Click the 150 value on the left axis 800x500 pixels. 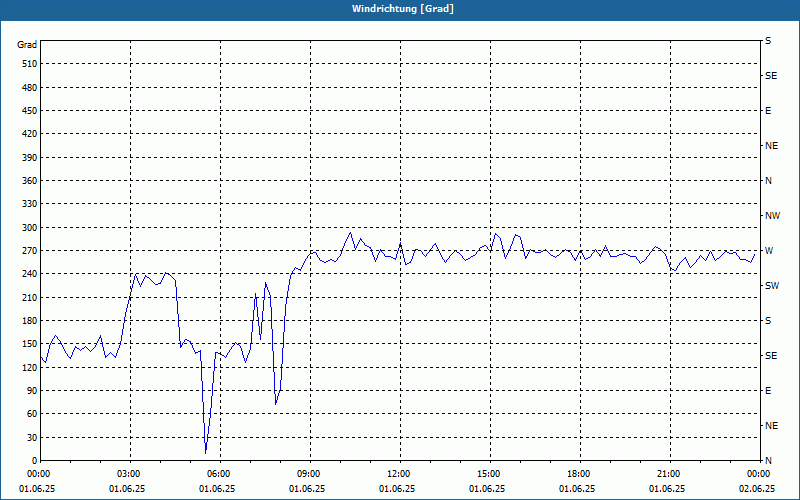[x=30, y=344]
